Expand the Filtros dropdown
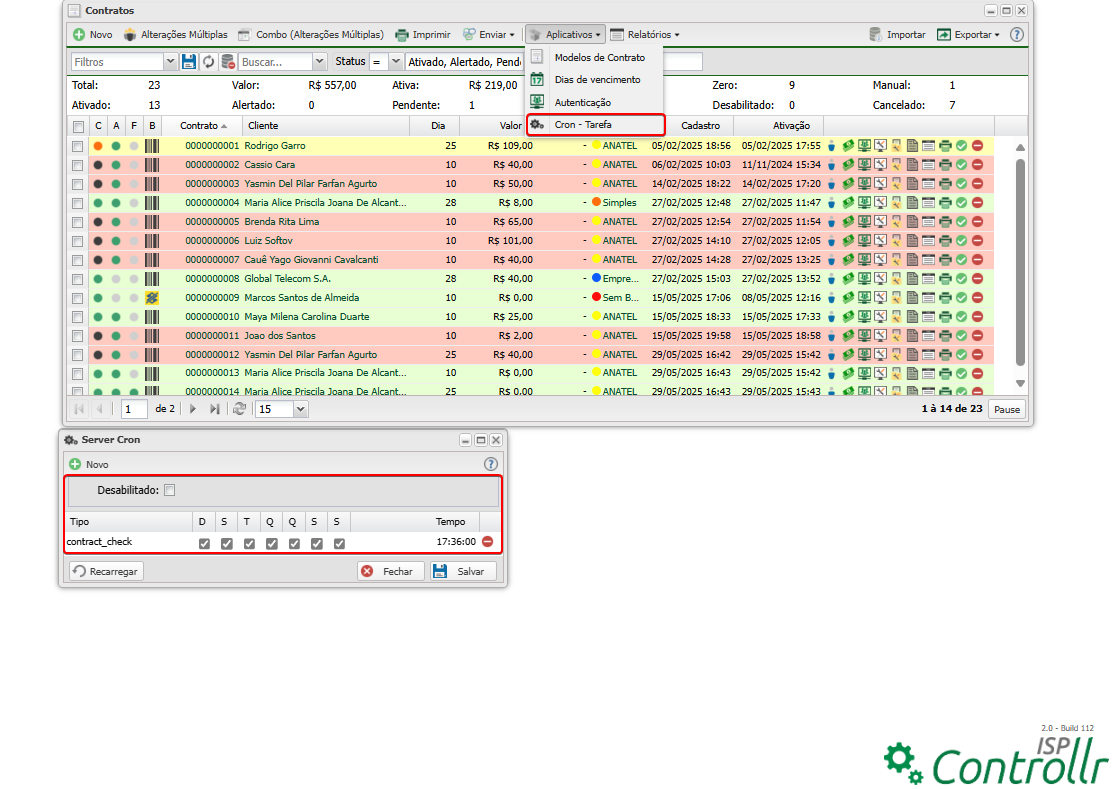 click(170, 62)
